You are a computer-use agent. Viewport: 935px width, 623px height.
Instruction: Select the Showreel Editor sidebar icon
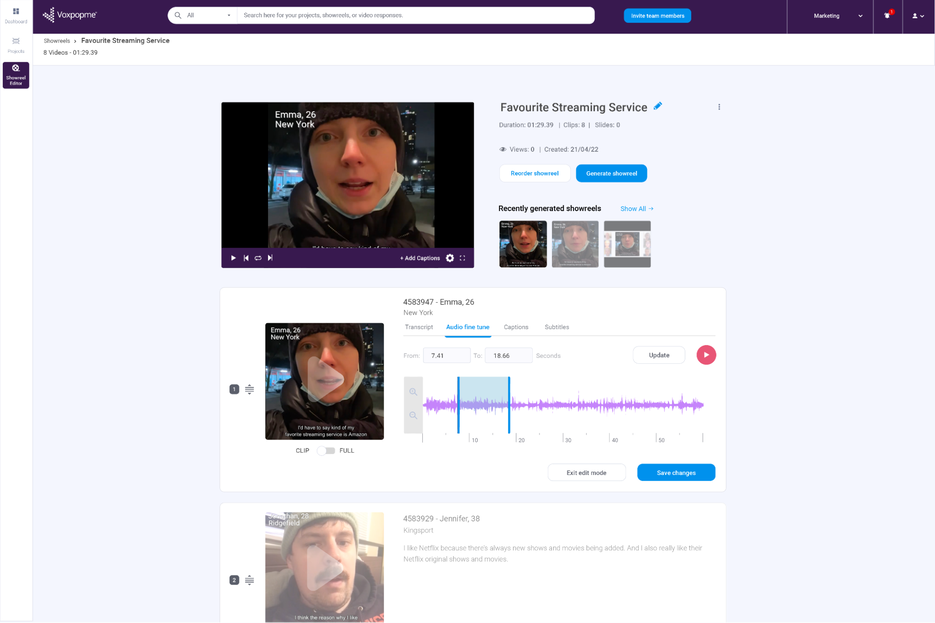tap(16, 74)
